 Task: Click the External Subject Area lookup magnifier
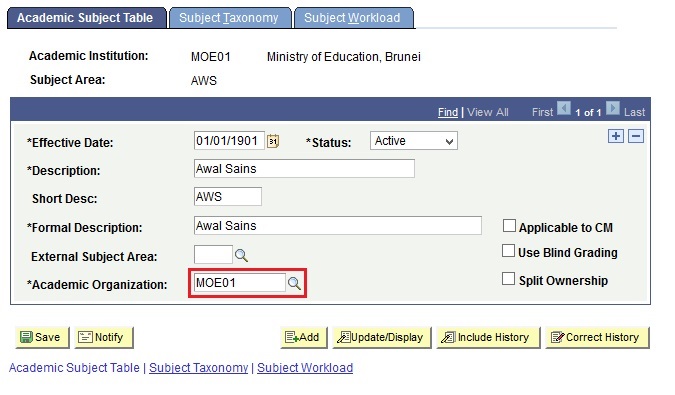coord(241,256)
